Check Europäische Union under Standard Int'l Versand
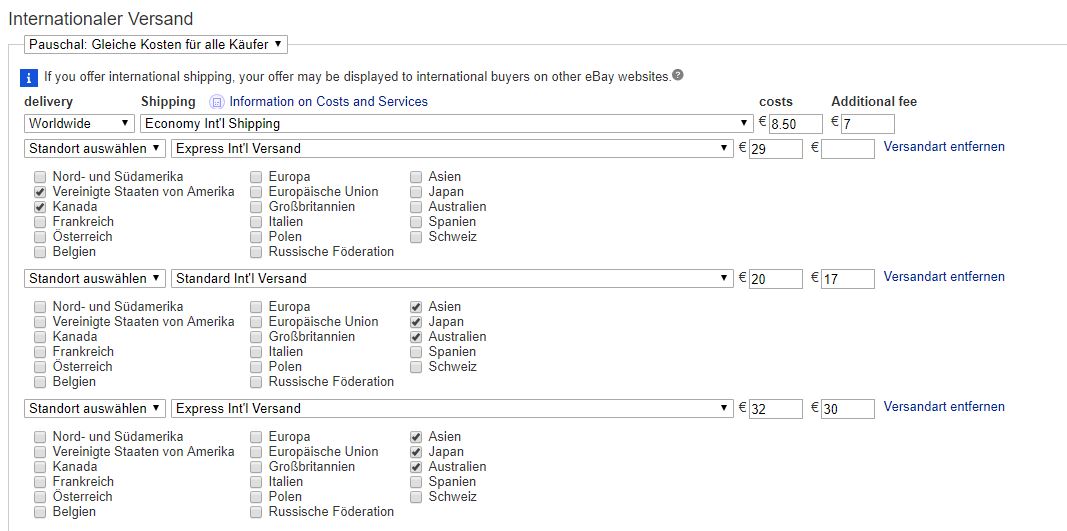The image size is (1067, 531). point(256,322)
